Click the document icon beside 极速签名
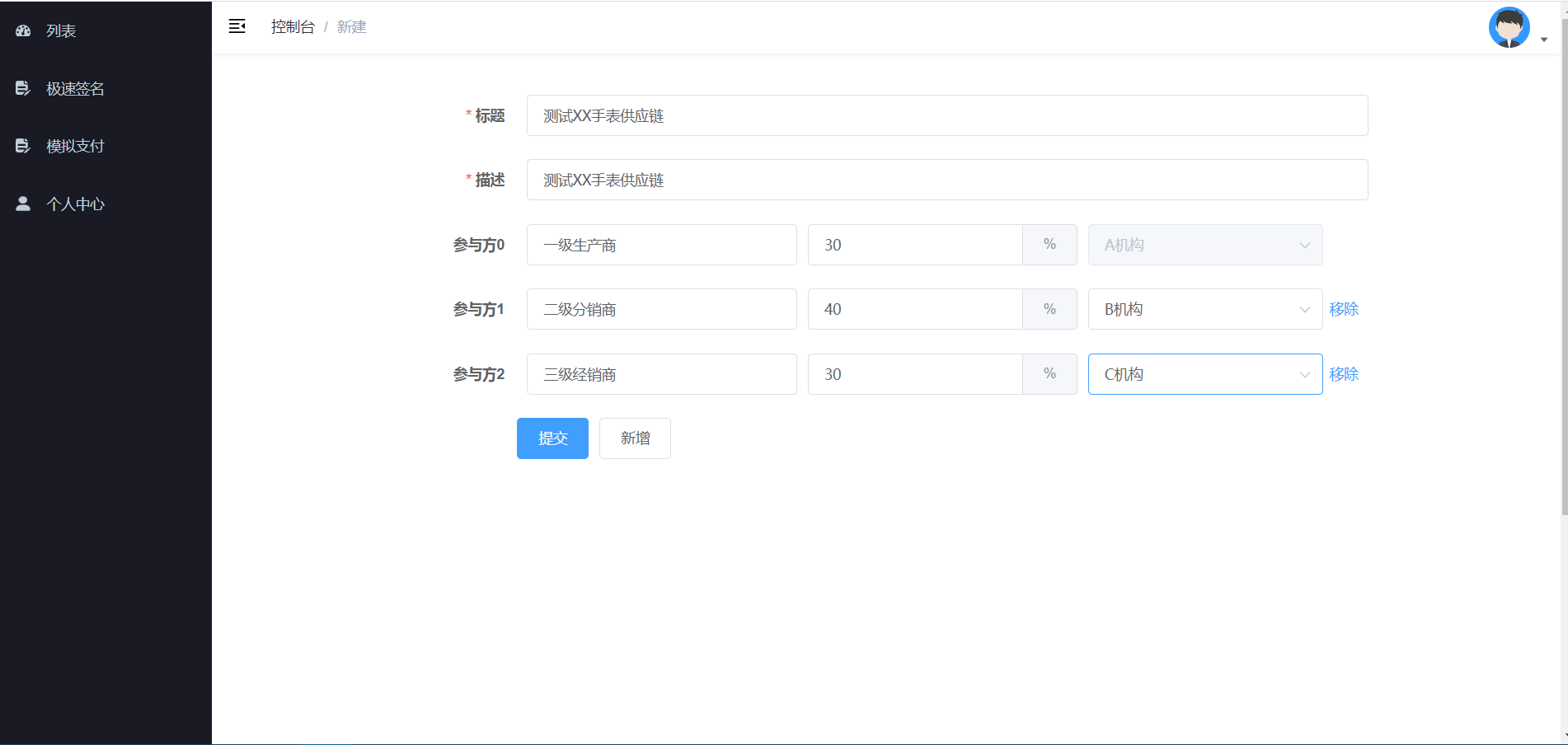 [x=23, y=88]
